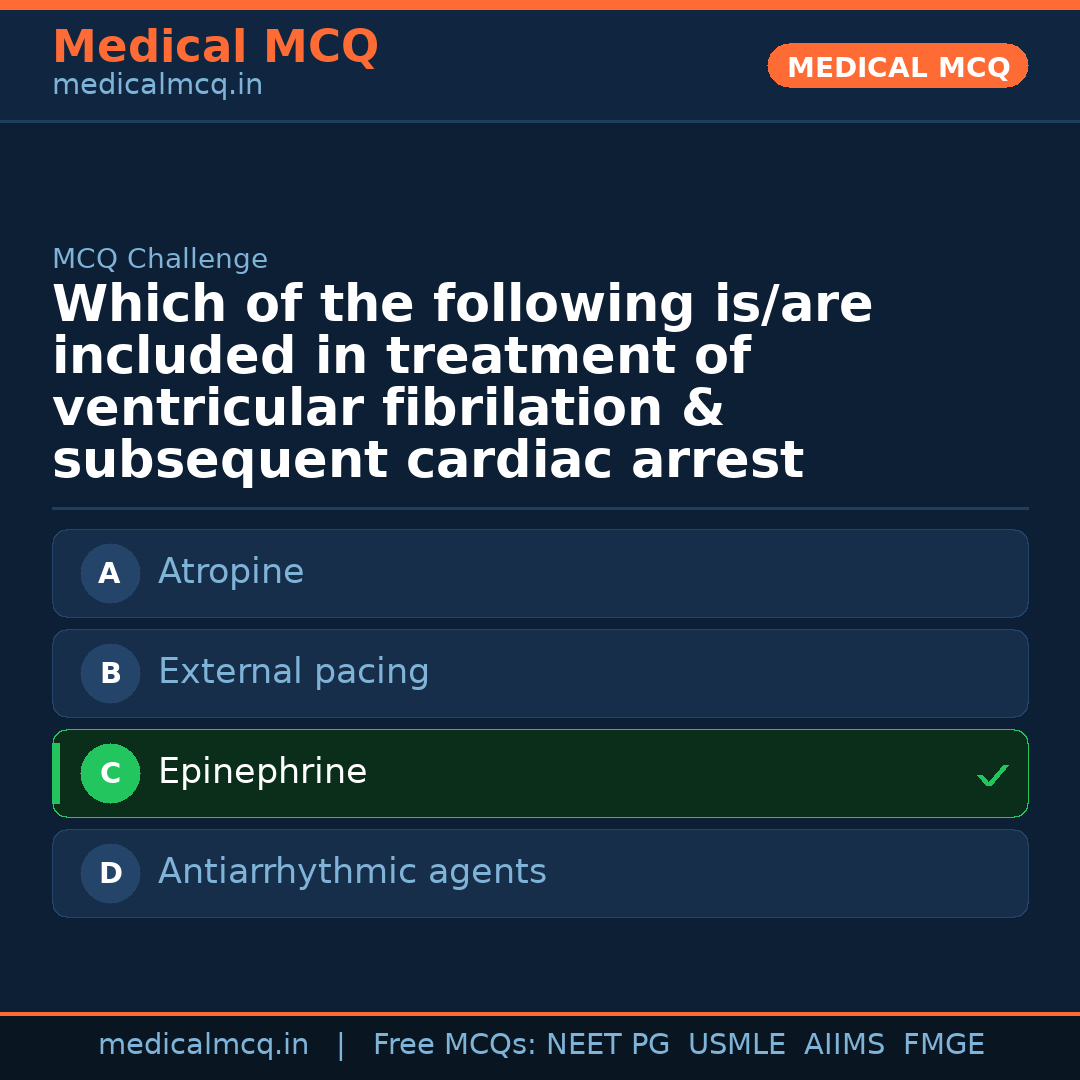Screen dimensions: 1080x1080
Task: Open the medicalmcq.in footer link
Action: click(204, 1044)
